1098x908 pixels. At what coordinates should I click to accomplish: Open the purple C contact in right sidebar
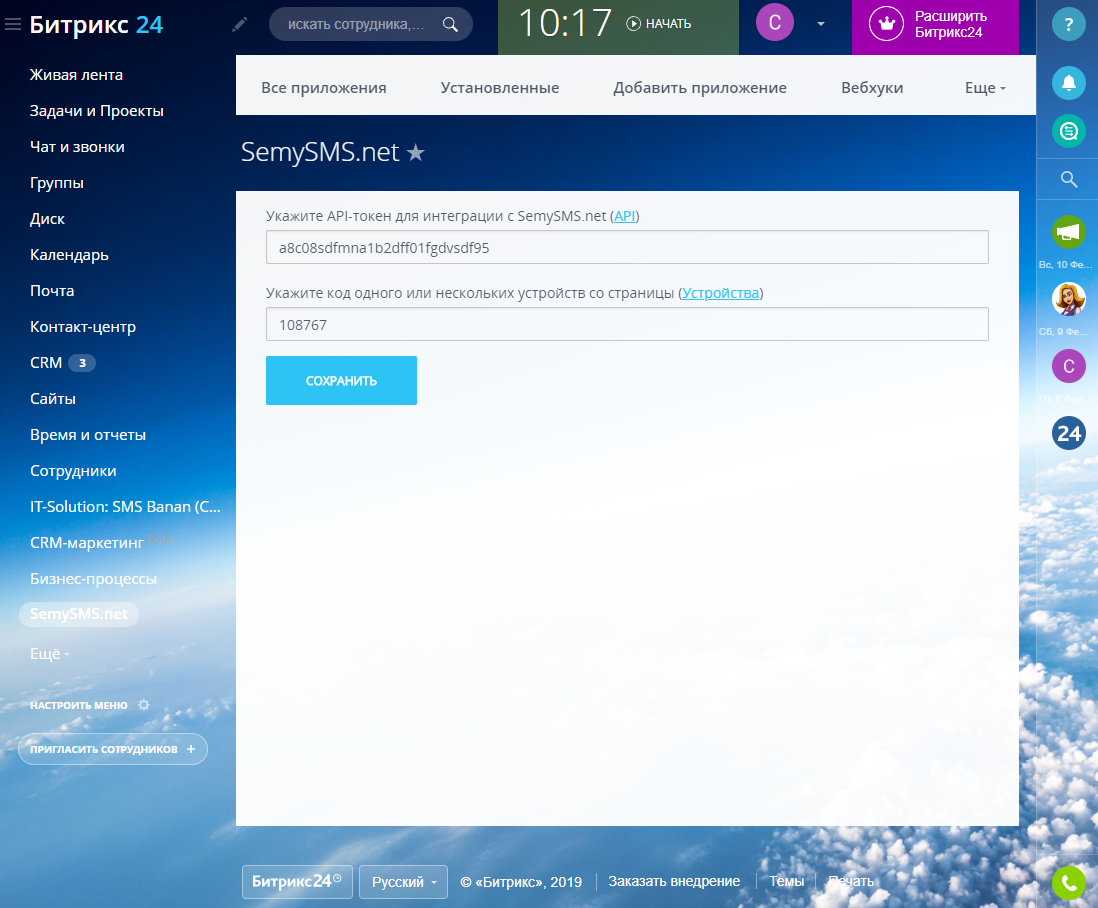point(1069,366)
